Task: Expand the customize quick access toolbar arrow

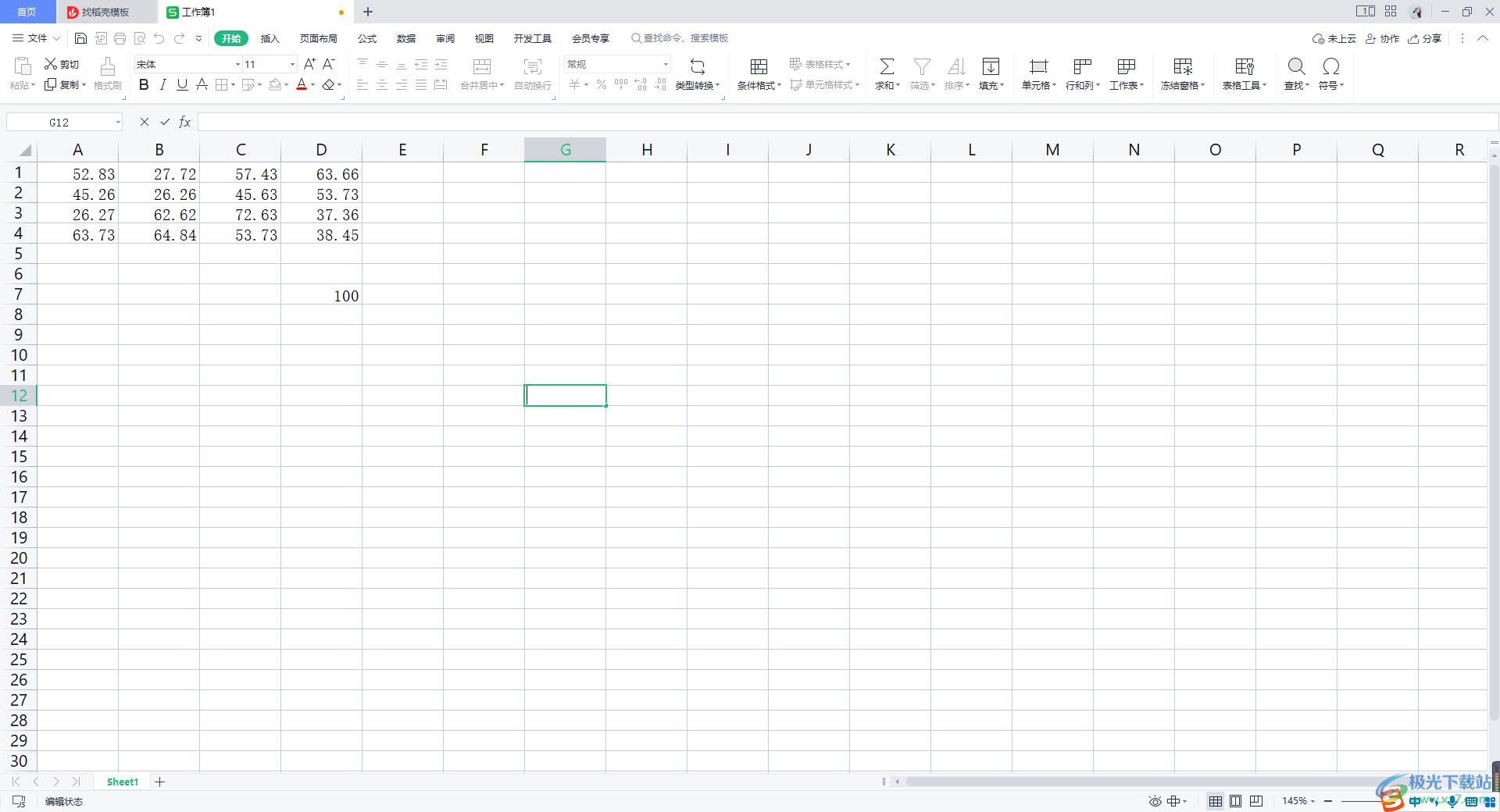Action: (199, 38)
